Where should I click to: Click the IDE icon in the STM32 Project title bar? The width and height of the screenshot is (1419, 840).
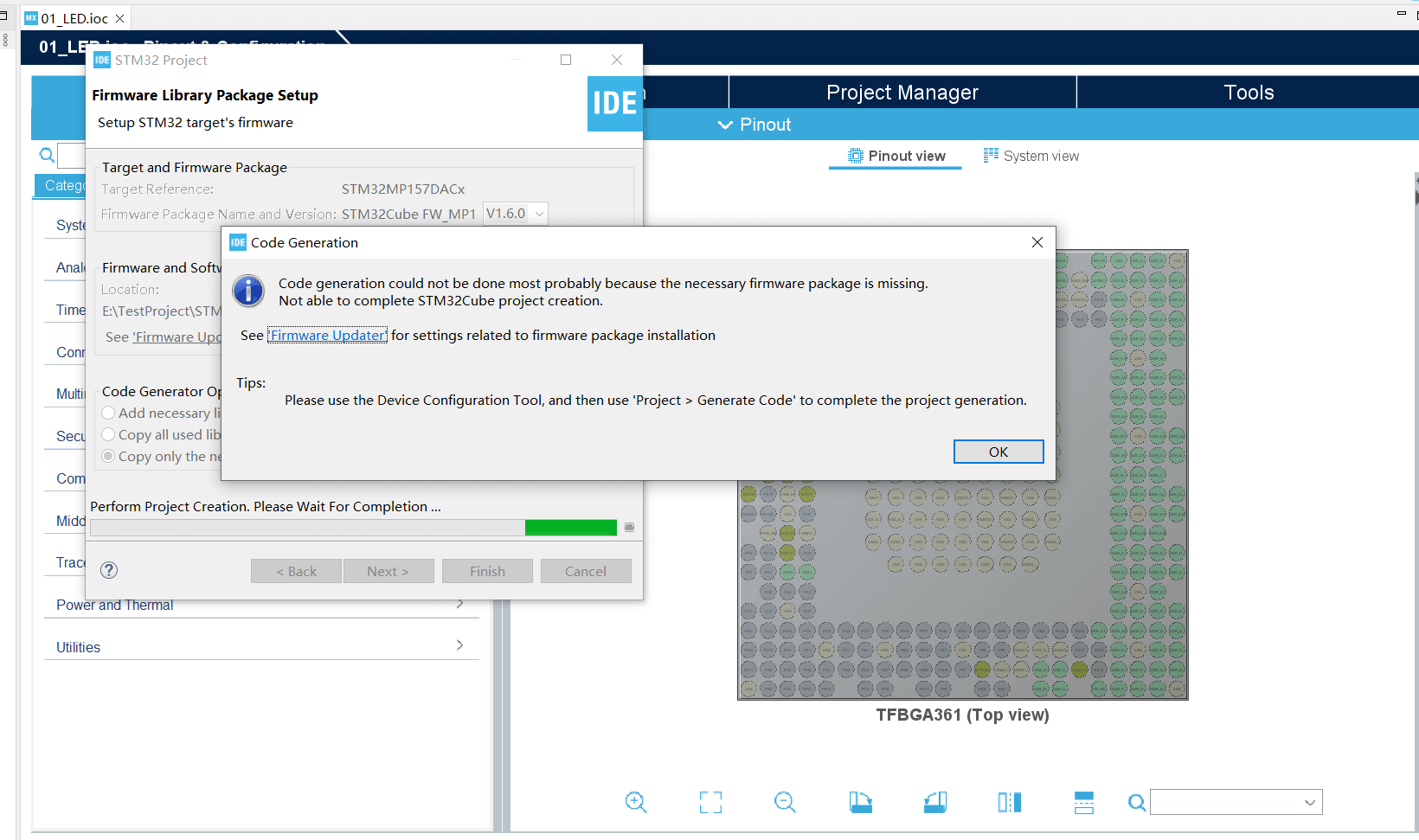point(102,60)
